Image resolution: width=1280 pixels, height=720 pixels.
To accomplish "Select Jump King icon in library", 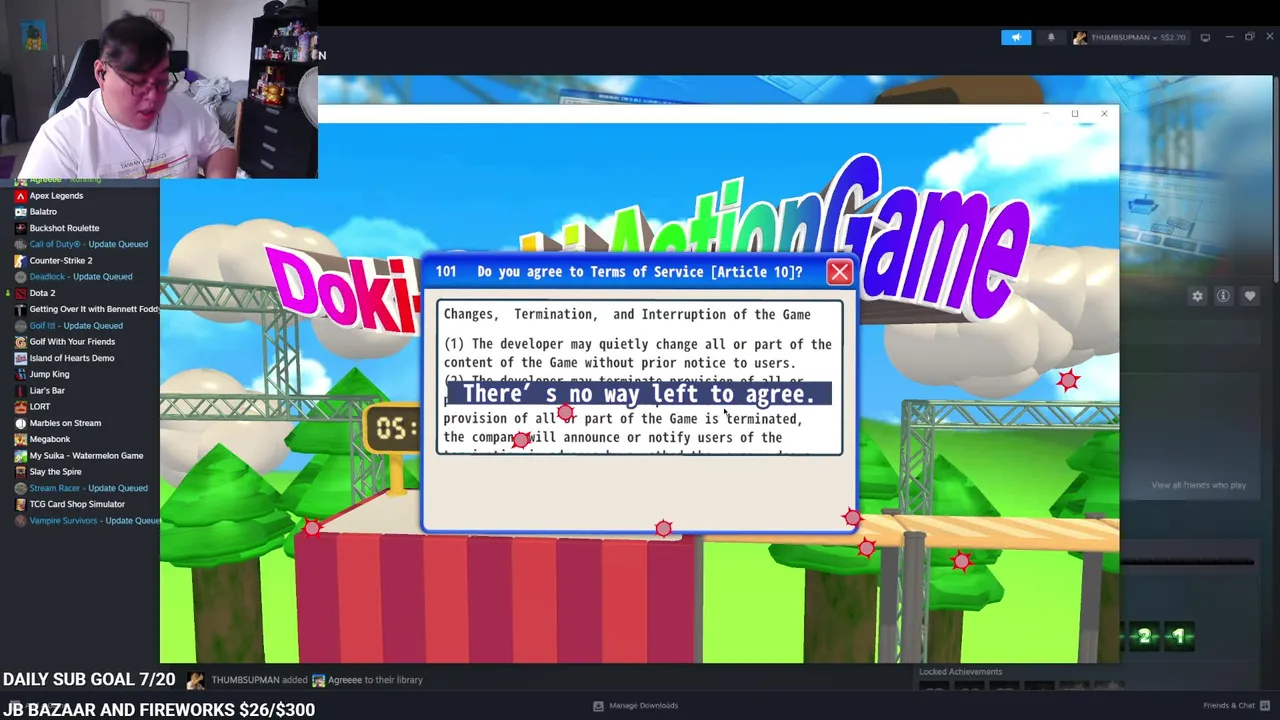I will [x=20, y=374].
